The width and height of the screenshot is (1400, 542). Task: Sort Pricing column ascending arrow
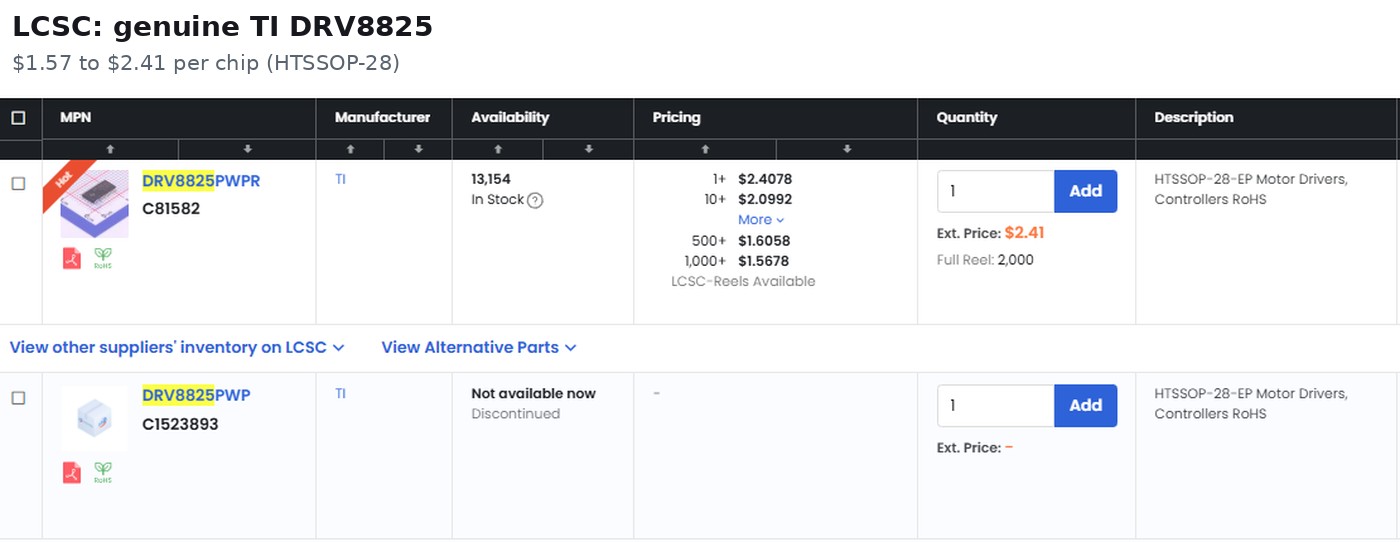[705, 149]
